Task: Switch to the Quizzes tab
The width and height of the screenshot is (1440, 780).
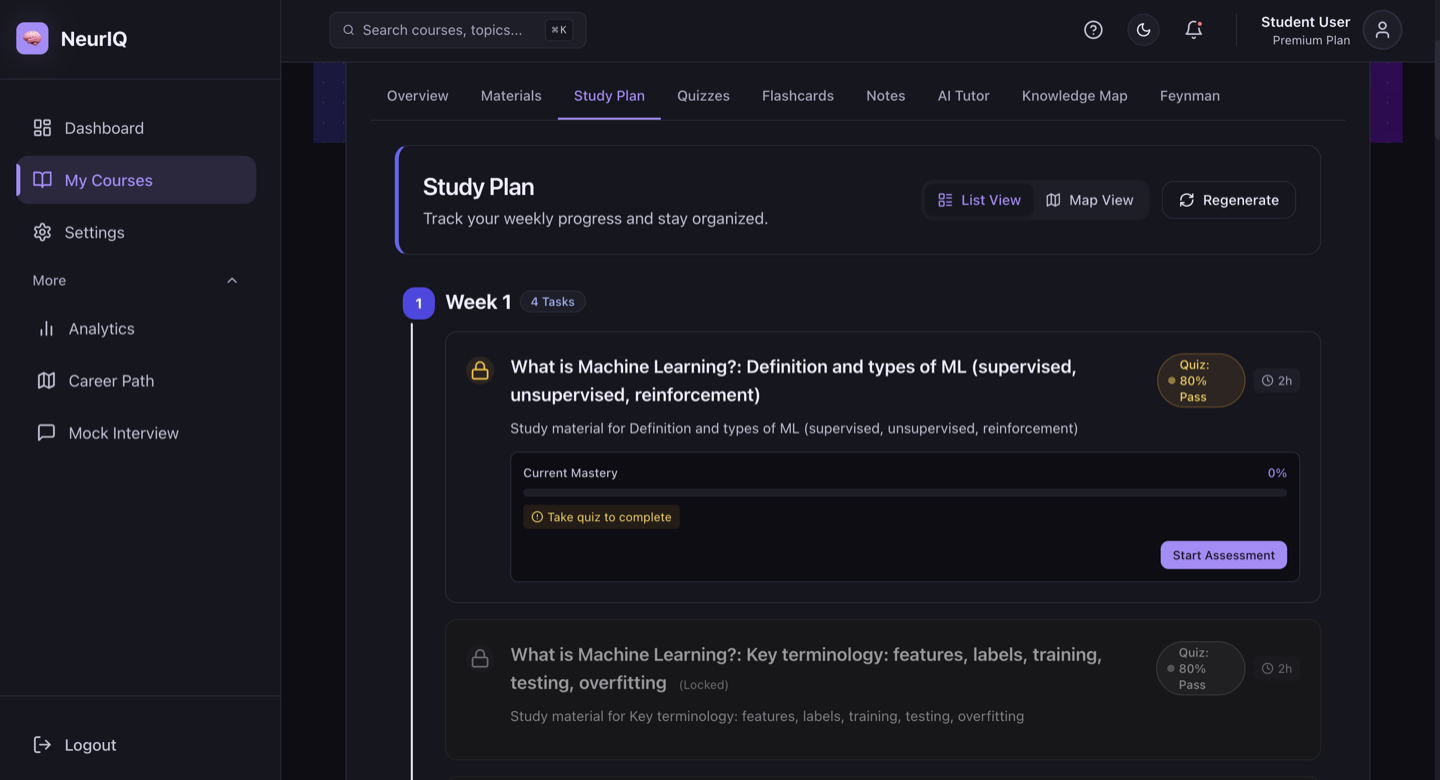Action: pos(703,96)
